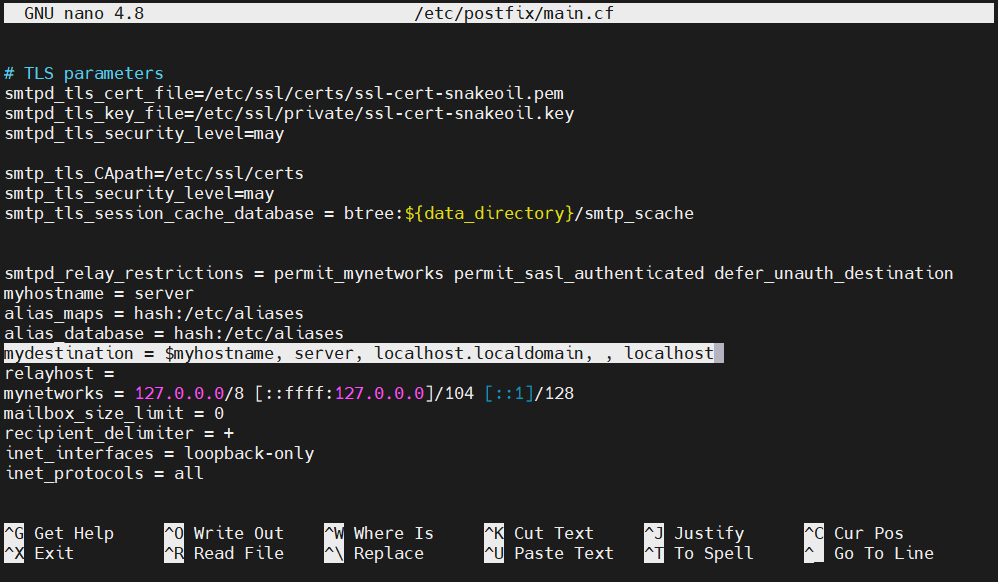This screenshot has height=582, width=998.
Task: Click the ^U key hint
Action: click(494, 553)
